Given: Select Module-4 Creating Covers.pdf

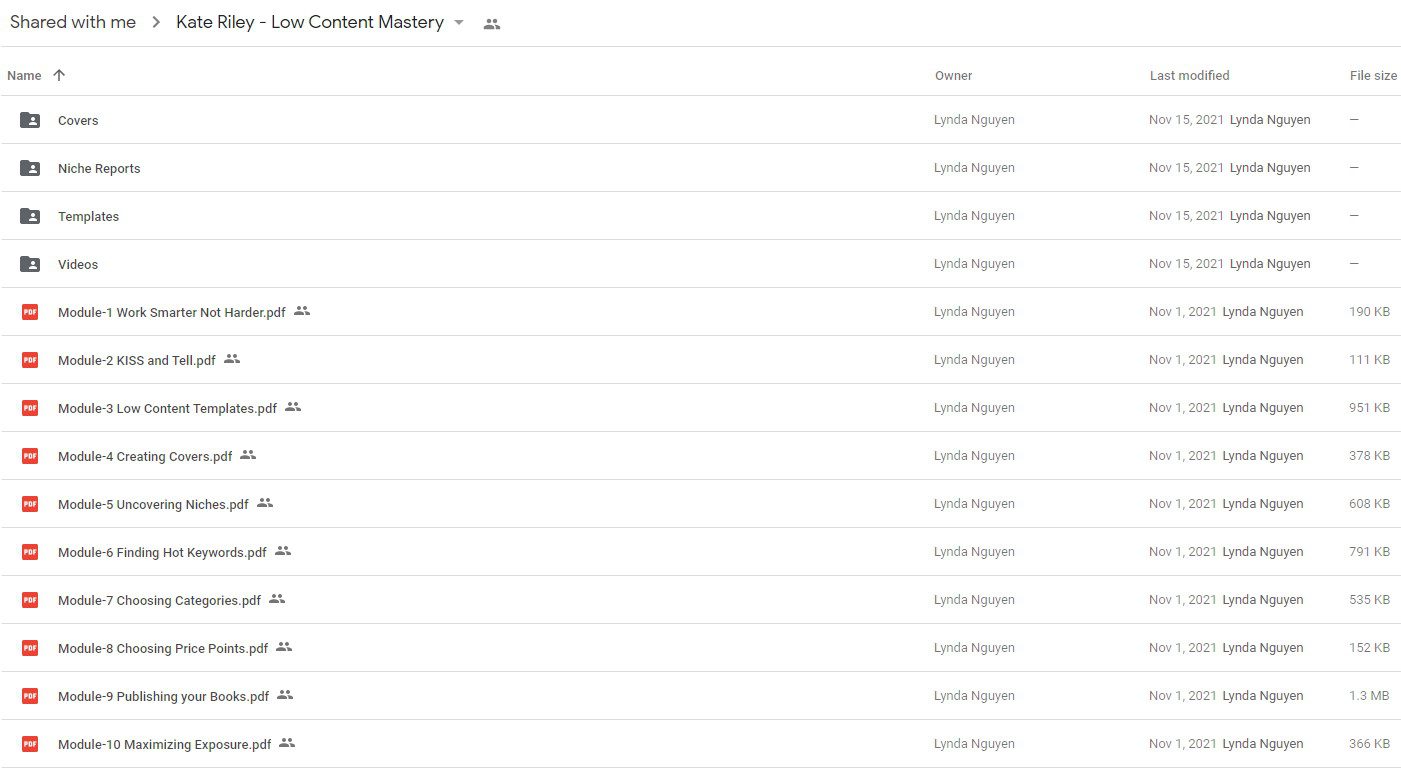Looking at the screenshot, I should pyautogui.click(x=145, y=457).
